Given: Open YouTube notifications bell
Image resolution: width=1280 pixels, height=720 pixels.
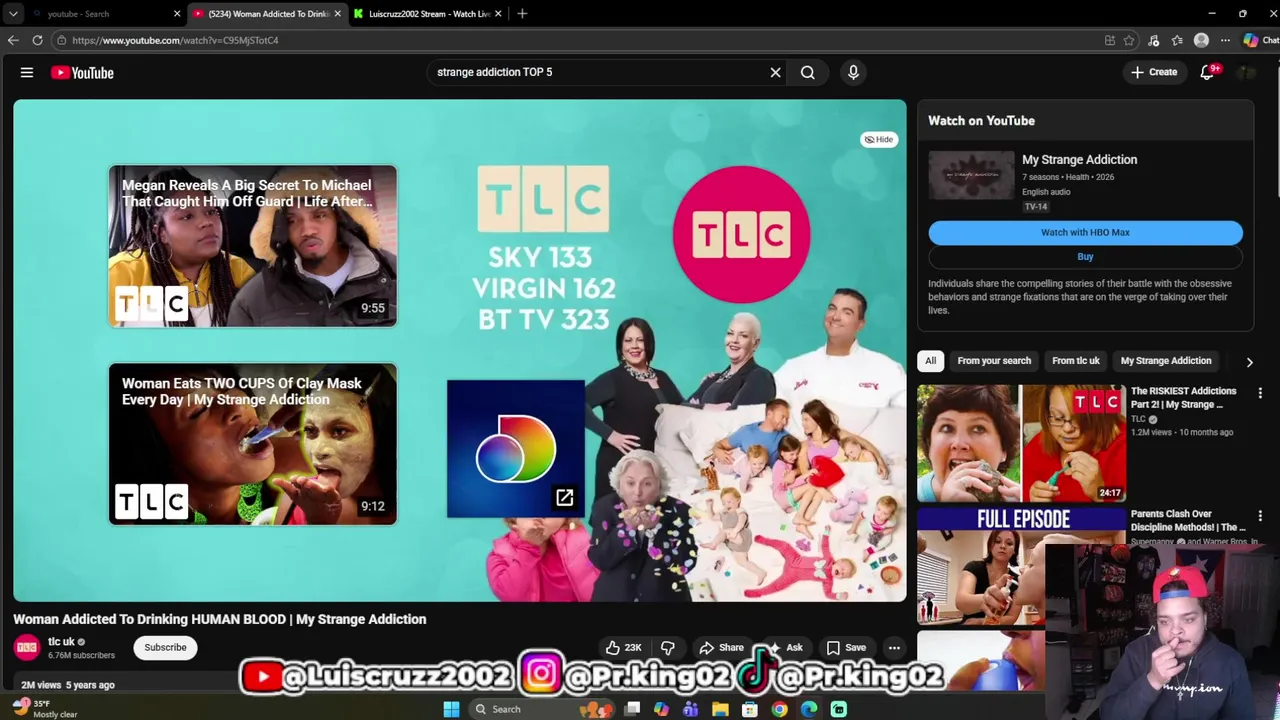Looking at the screenshot, I should click(x=1207, y=72).
